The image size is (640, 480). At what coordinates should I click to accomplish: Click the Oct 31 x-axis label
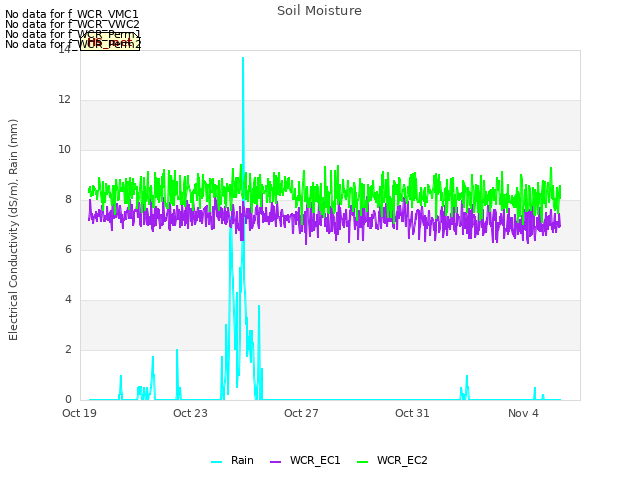412,413
